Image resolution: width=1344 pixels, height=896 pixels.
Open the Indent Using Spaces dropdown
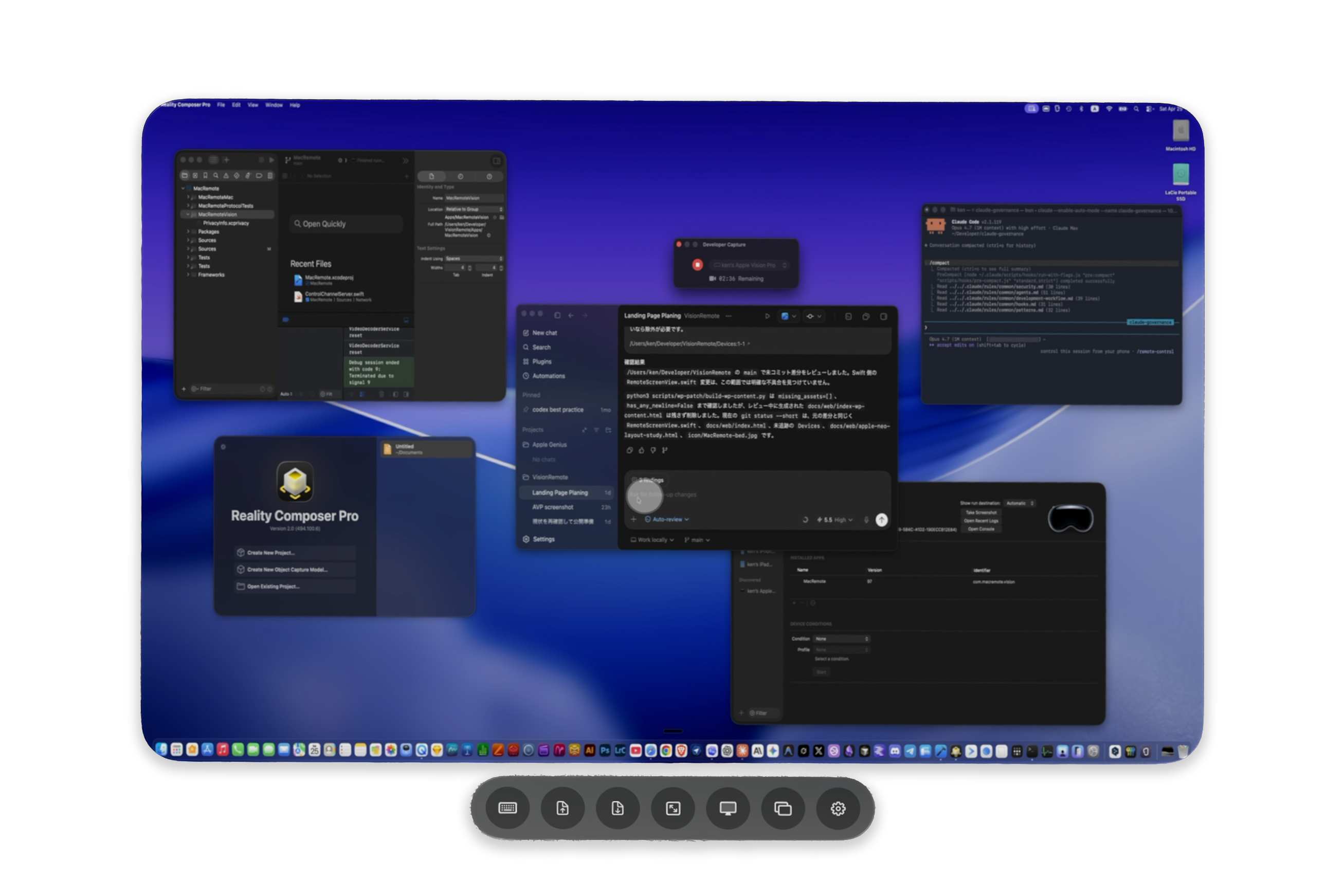[x=474, y=258]
